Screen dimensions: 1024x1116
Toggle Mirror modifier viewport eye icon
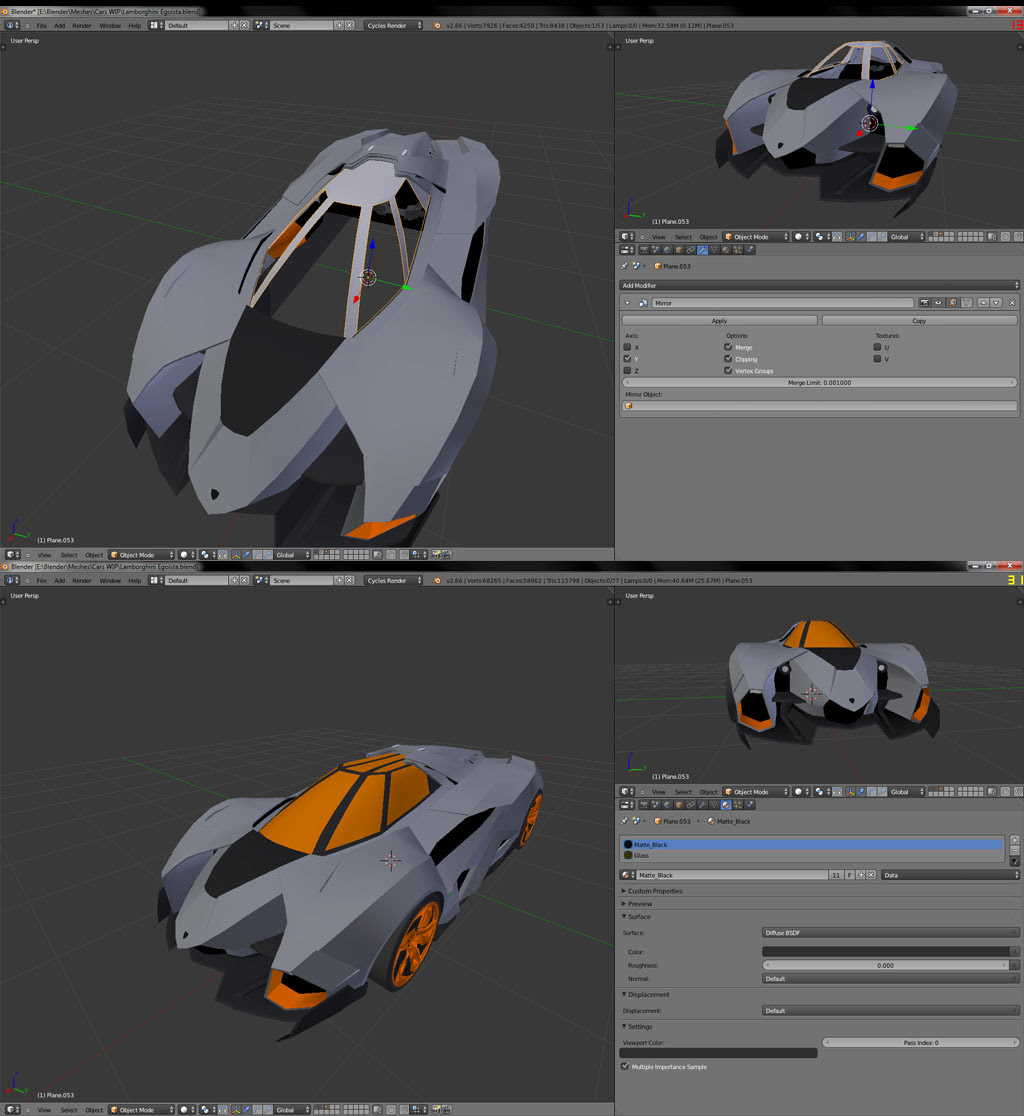coord(938,303)
